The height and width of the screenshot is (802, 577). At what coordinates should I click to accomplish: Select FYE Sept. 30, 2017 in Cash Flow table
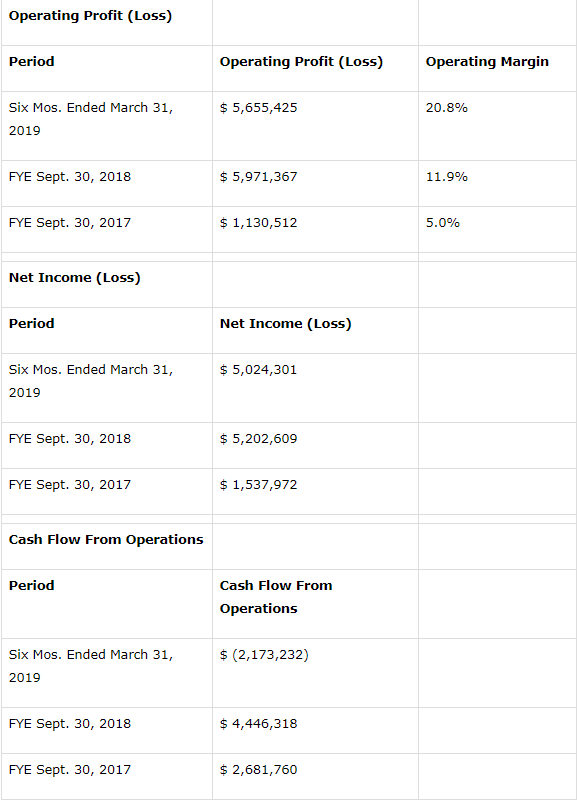click(x=70, y=770)
